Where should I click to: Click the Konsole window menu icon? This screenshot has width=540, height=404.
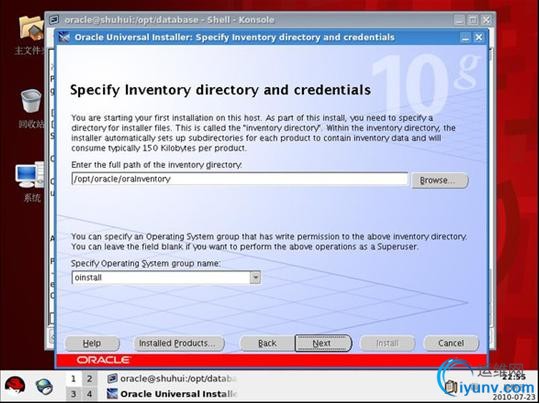(54, 20)
